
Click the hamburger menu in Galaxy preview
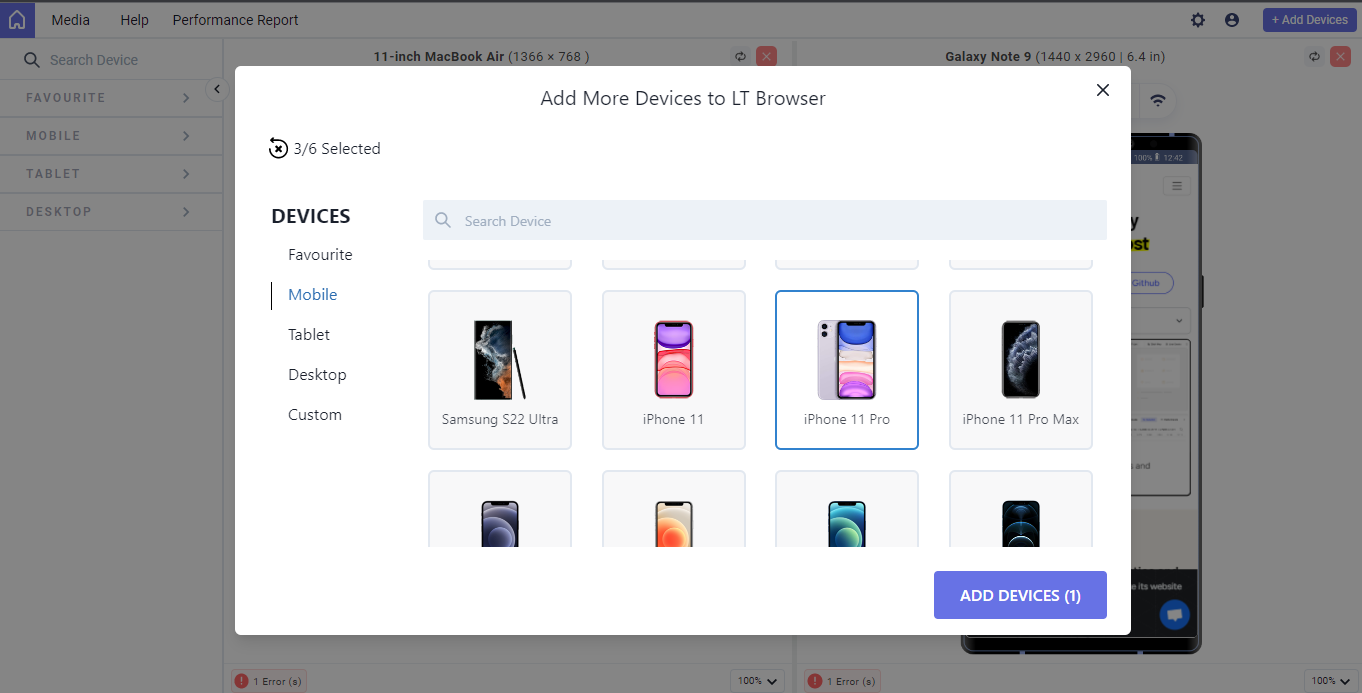tap(1177, 186)
